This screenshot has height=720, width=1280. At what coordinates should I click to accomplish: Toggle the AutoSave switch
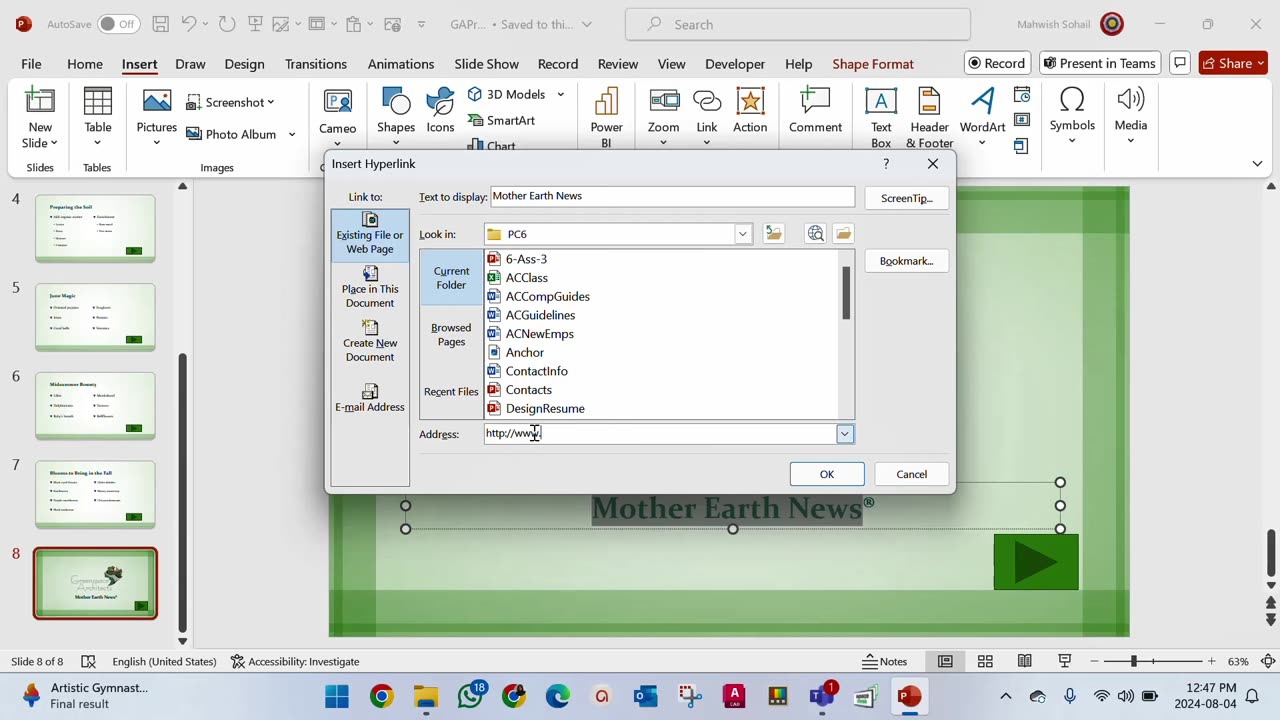click(x=119, y=24)
